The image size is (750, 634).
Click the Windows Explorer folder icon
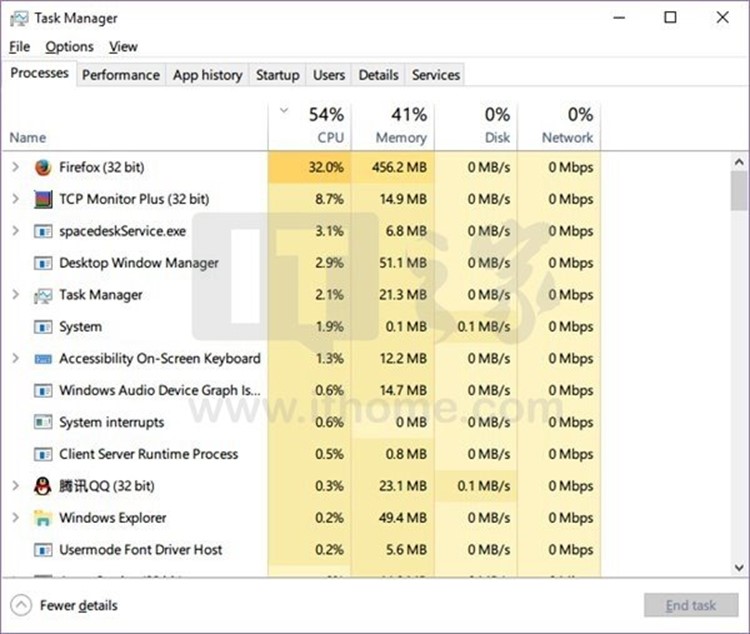click(x=43, y=518)
